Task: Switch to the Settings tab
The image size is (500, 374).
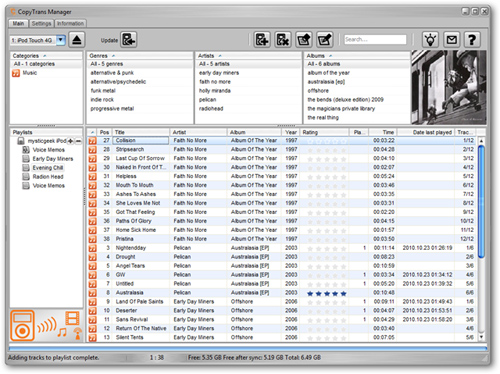Action: (x=41, y=23)
